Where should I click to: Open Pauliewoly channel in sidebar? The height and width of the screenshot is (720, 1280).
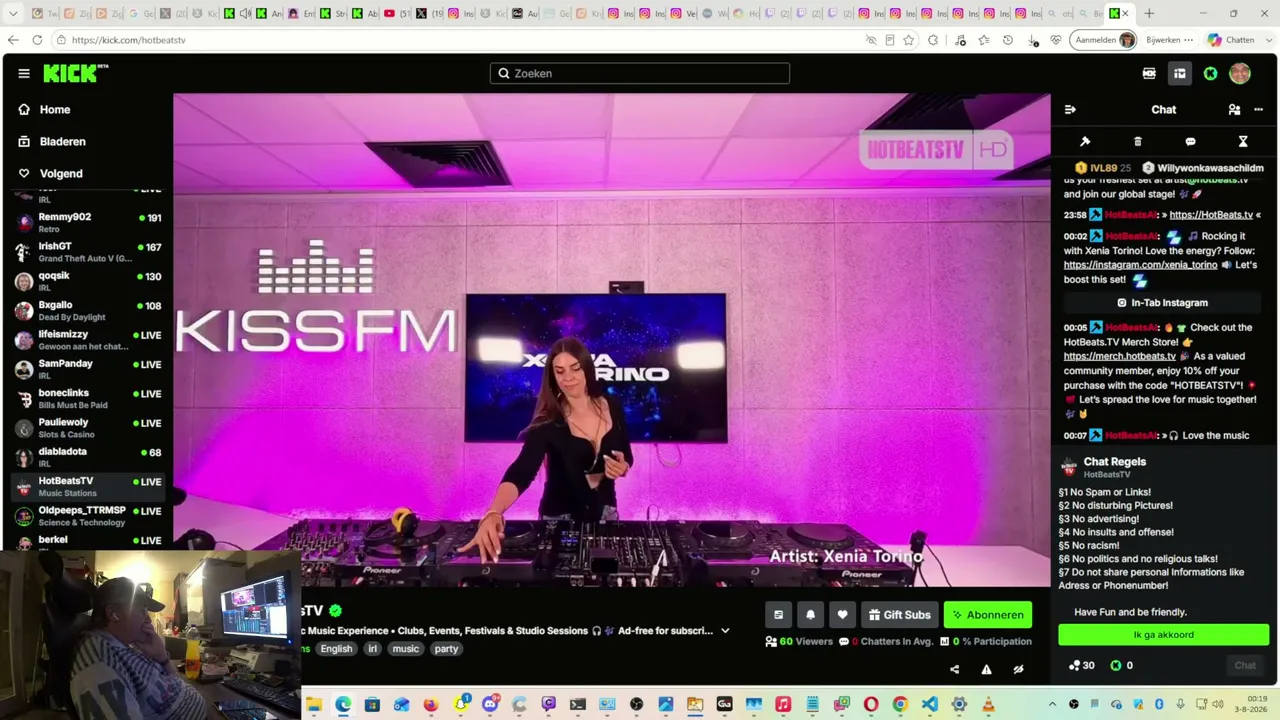point(88,428)
